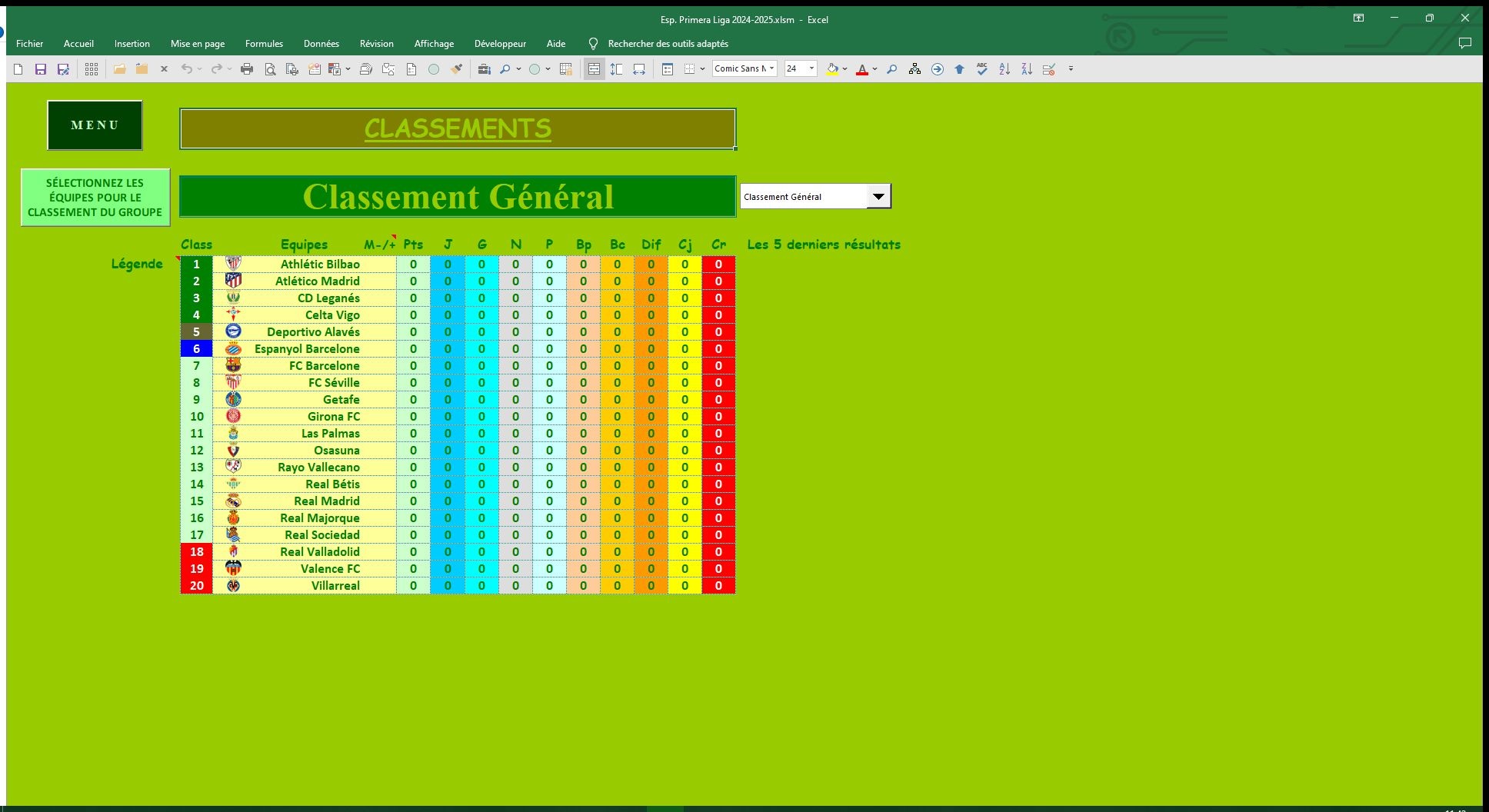Run spell check ABC icon
The width and height of the screenshot is (1489, 812).
pyautogui.click(x=982, y=69)
